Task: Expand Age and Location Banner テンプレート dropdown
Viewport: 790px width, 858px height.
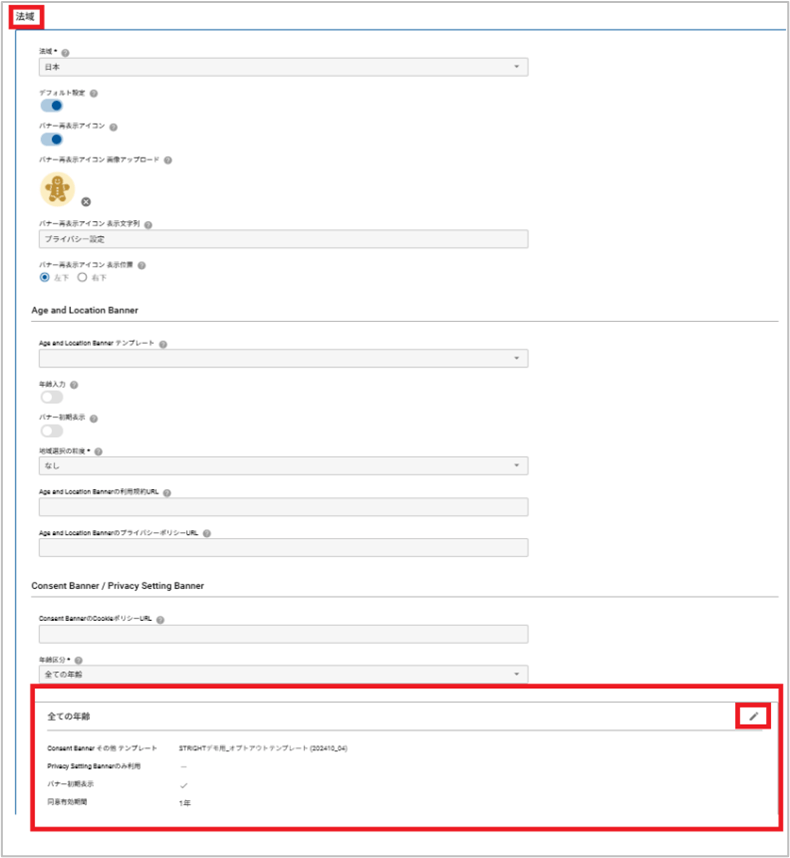Action: point(283,358)
